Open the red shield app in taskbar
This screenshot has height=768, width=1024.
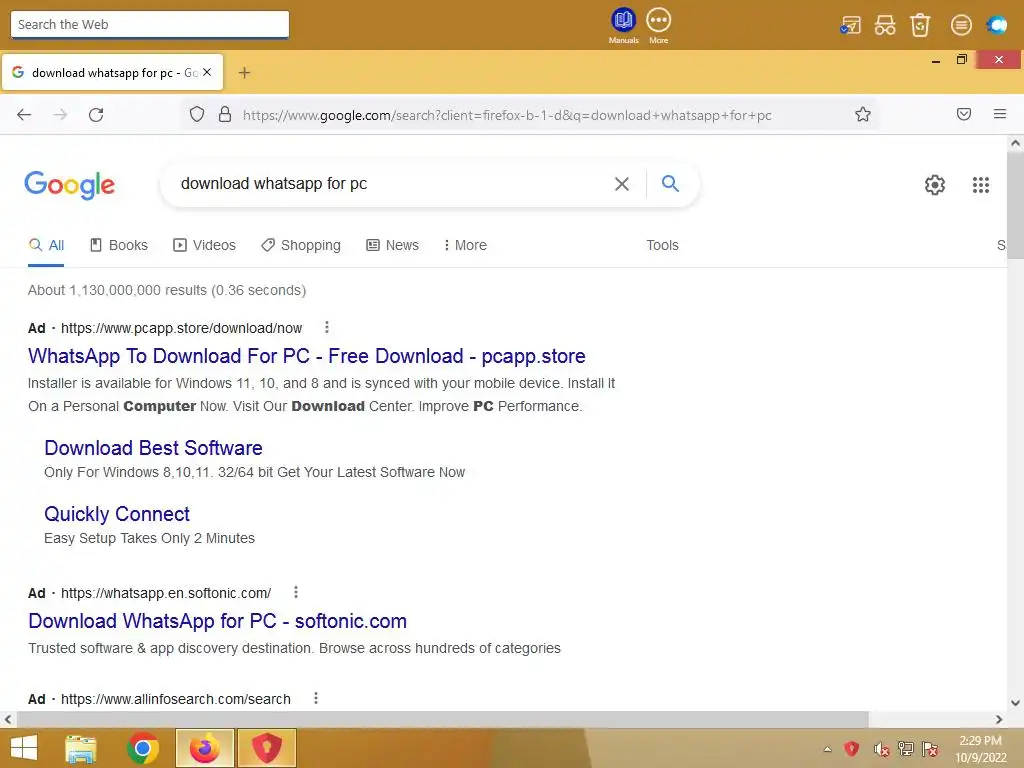(x=266, y=748)
